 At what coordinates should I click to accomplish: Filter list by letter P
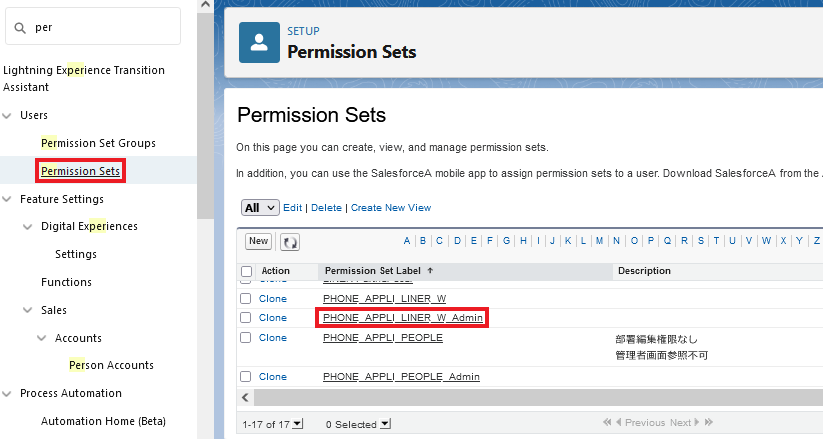click(x=650, y=241)
